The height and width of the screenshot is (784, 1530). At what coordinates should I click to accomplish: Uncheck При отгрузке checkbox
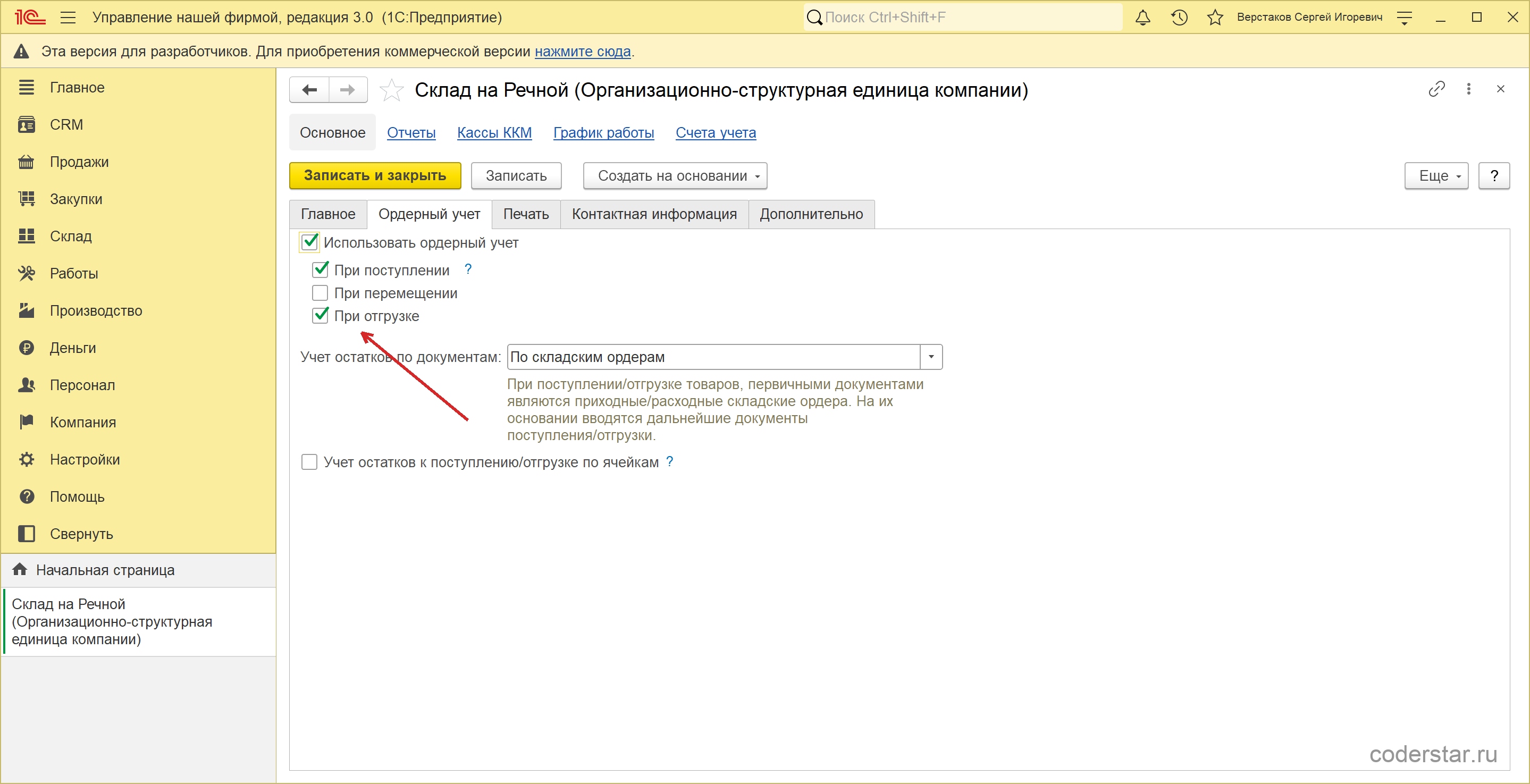coord(320,315)
